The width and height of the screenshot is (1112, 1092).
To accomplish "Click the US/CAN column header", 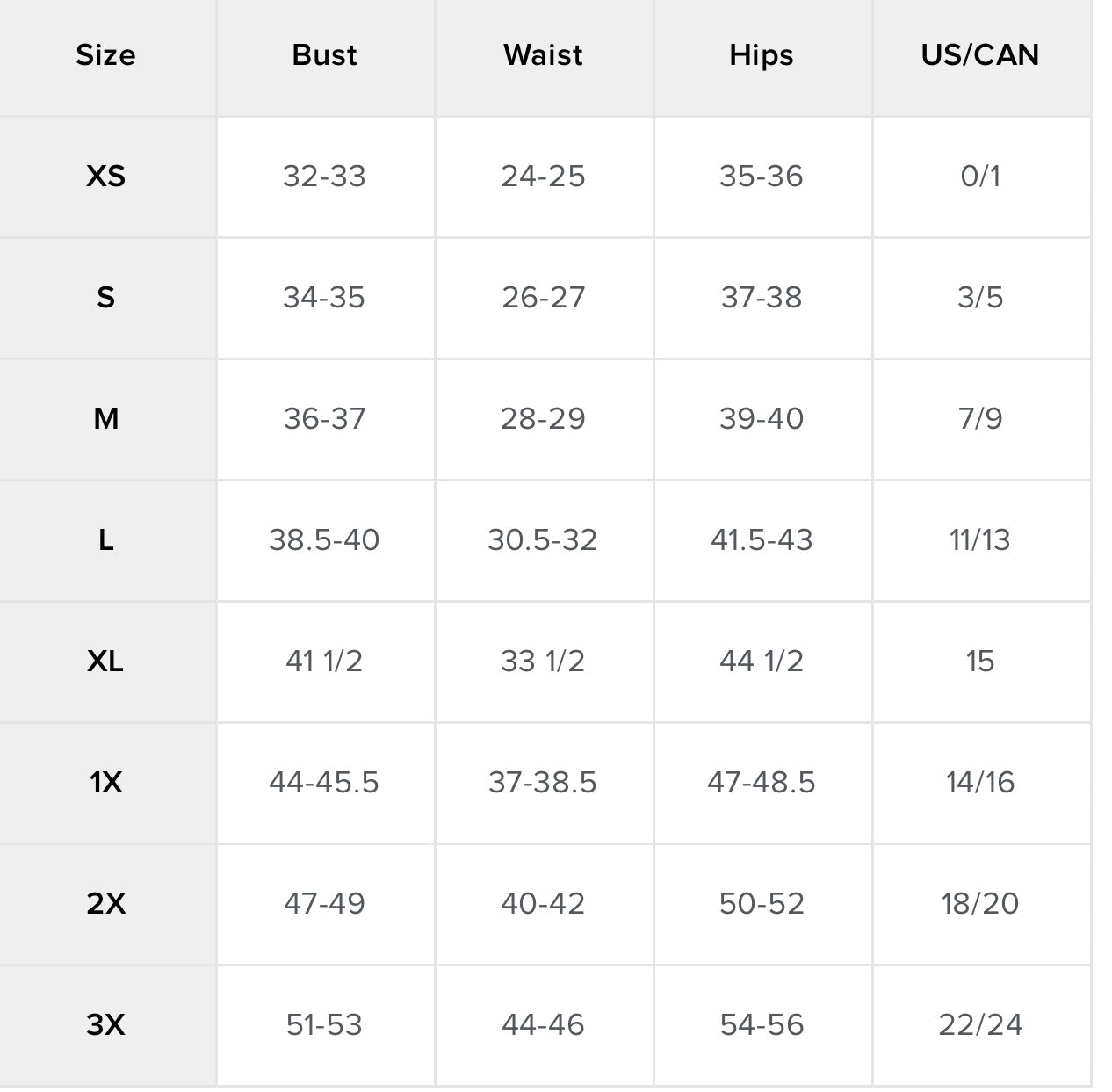I will coord(980,55).
